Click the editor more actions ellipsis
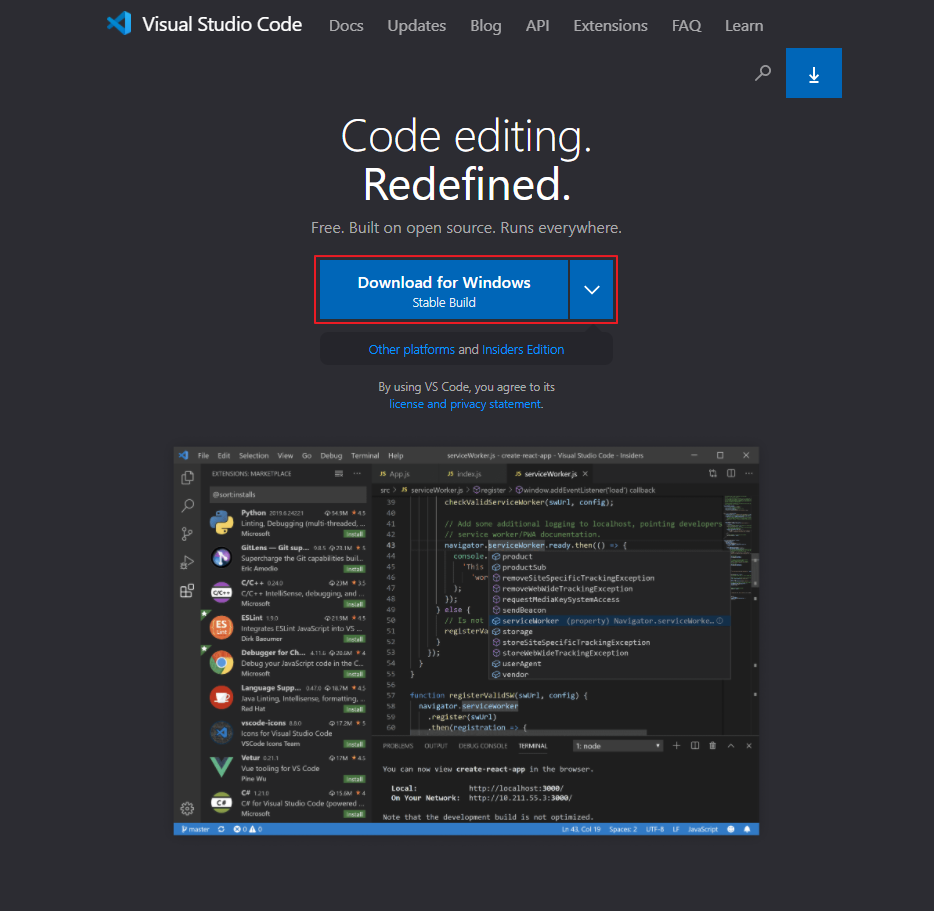 click(x=749, y=474)
